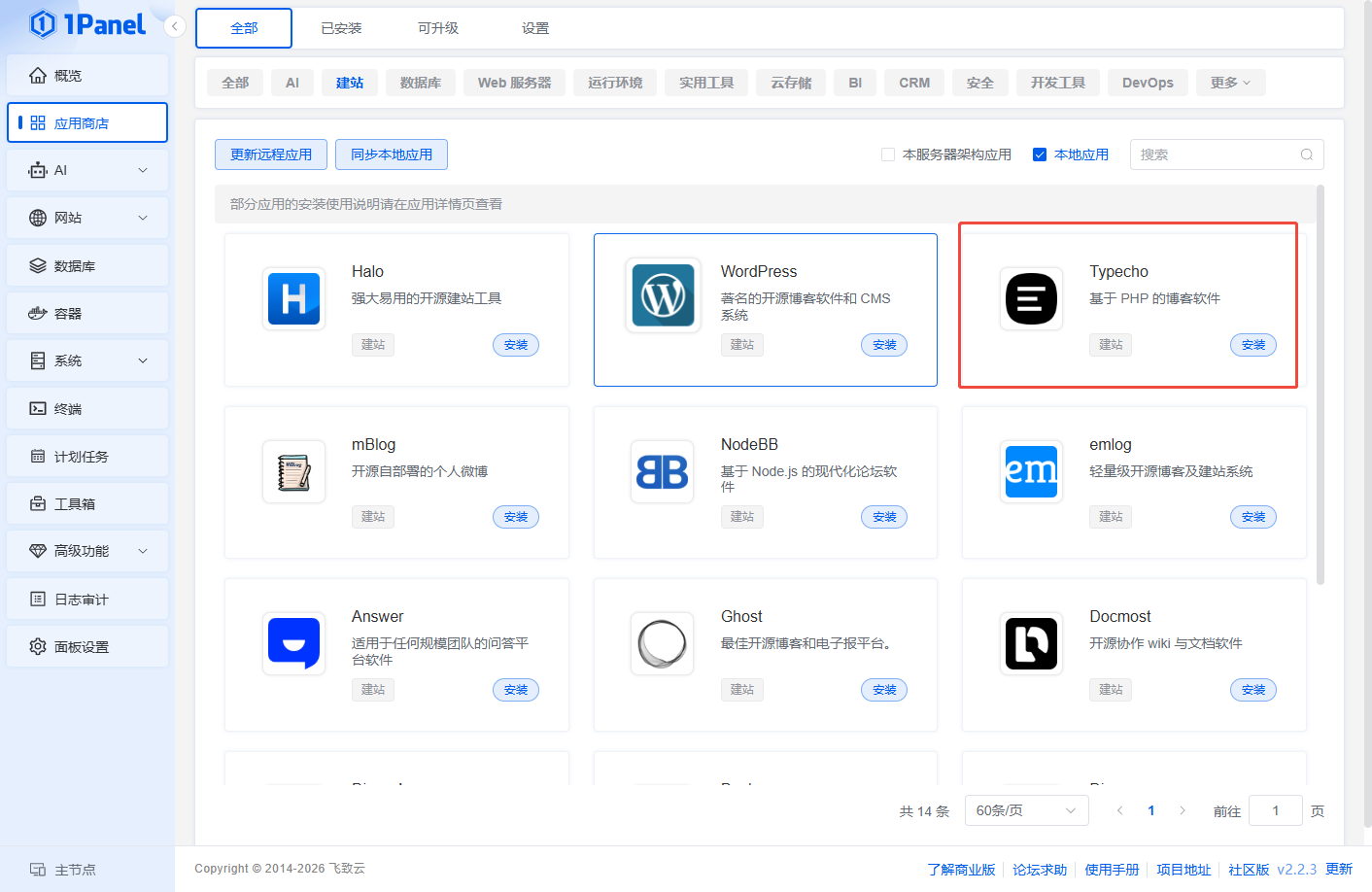
Task: Open 日志审计 log audit page
Action: pyautogui.click(x=87, y=599)
